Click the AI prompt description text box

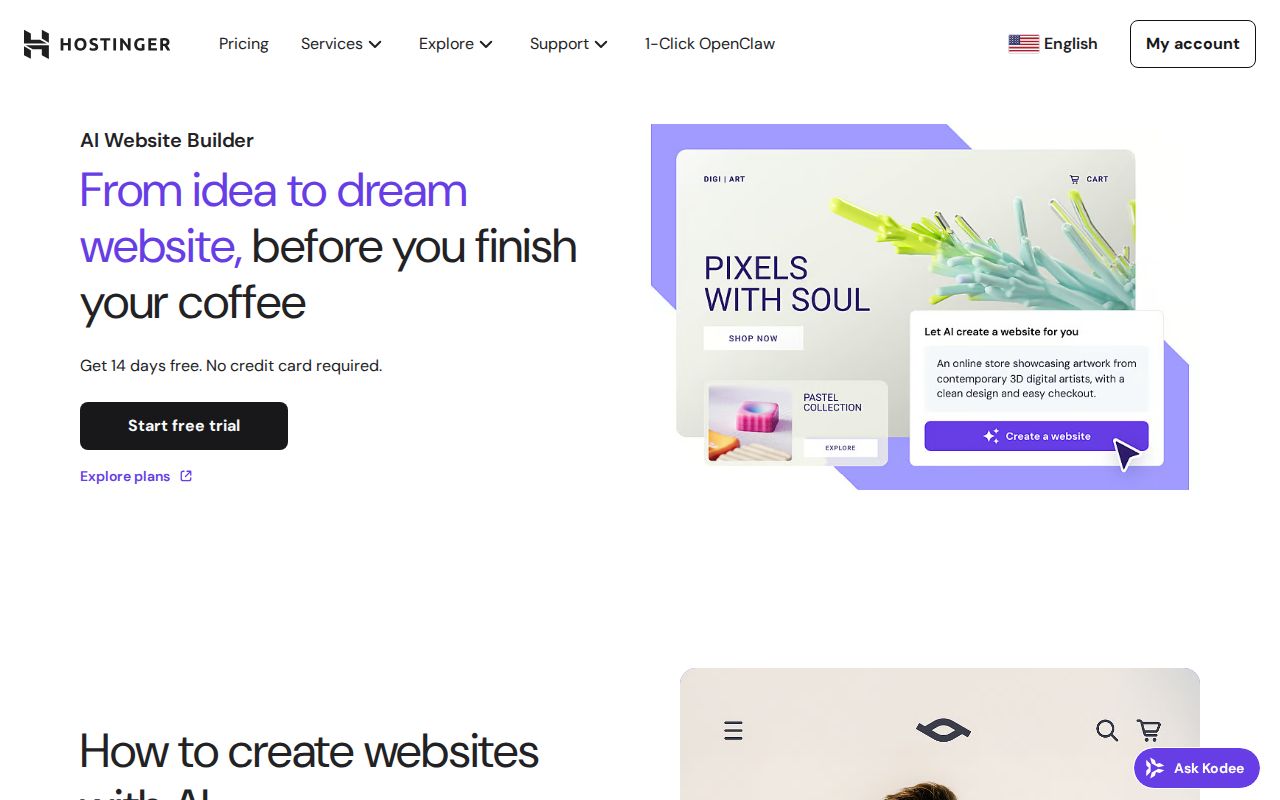pyautogui.click(x=1036, y=379)
